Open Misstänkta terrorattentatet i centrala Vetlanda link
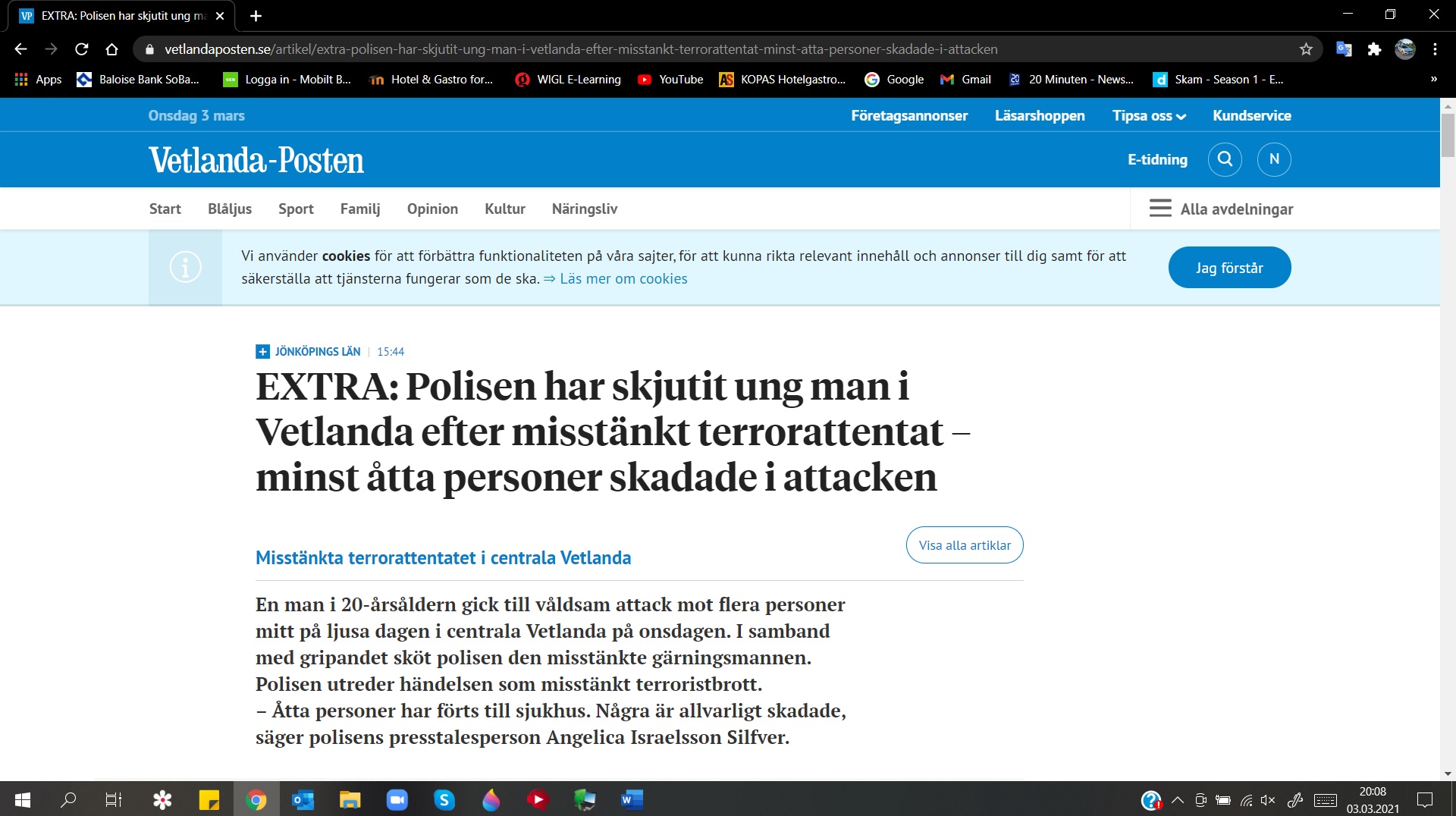 tap(443, 557)
